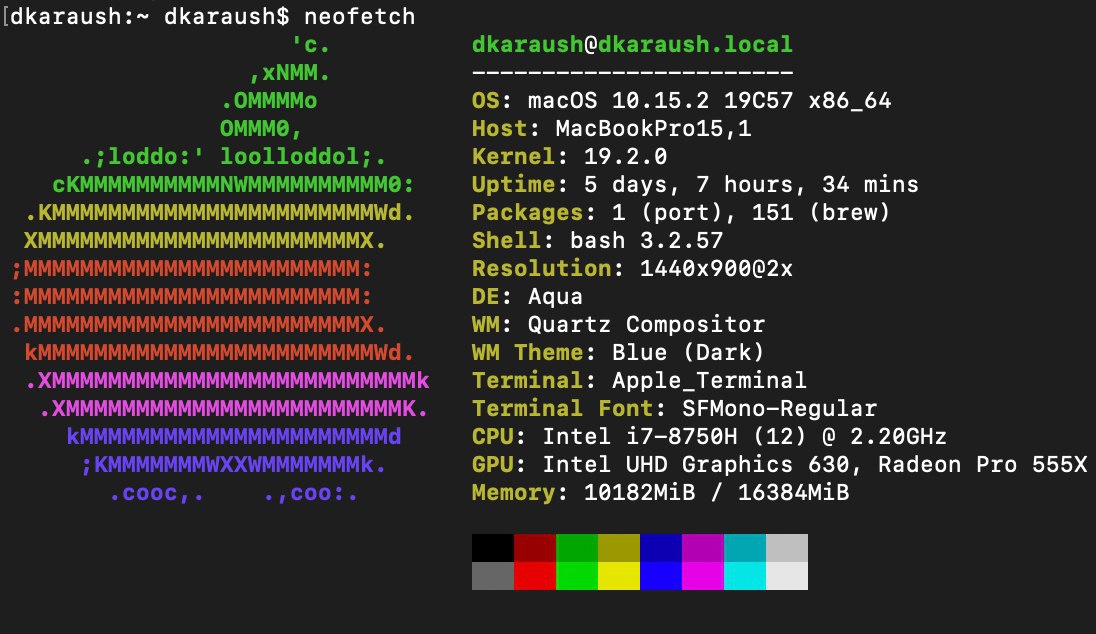Click the black color block
Viewport: 1096px width, 634px height.
(493, 548)
